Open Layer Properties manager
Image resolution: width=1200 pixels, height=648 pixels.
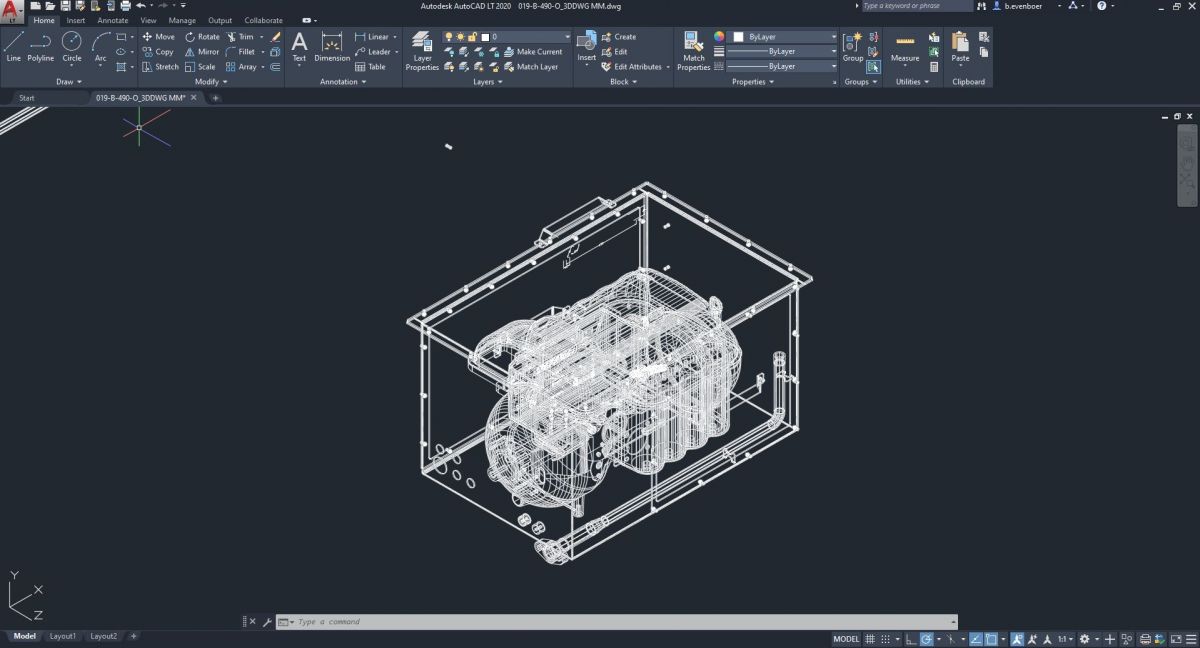422,50
